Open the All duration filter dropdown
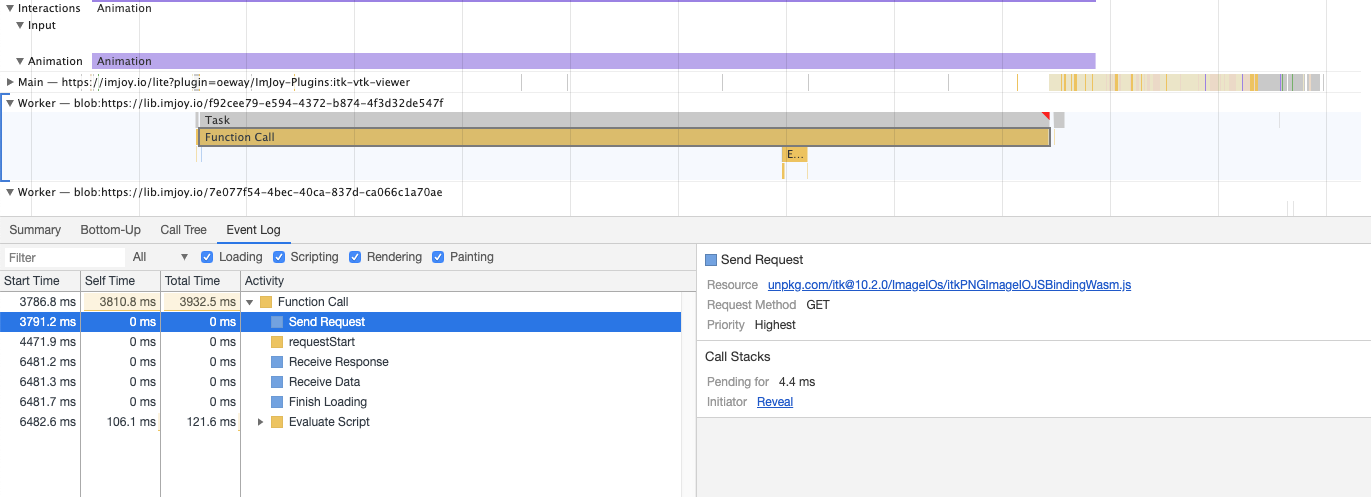1371x497 pixels. (x=160, y=257)
